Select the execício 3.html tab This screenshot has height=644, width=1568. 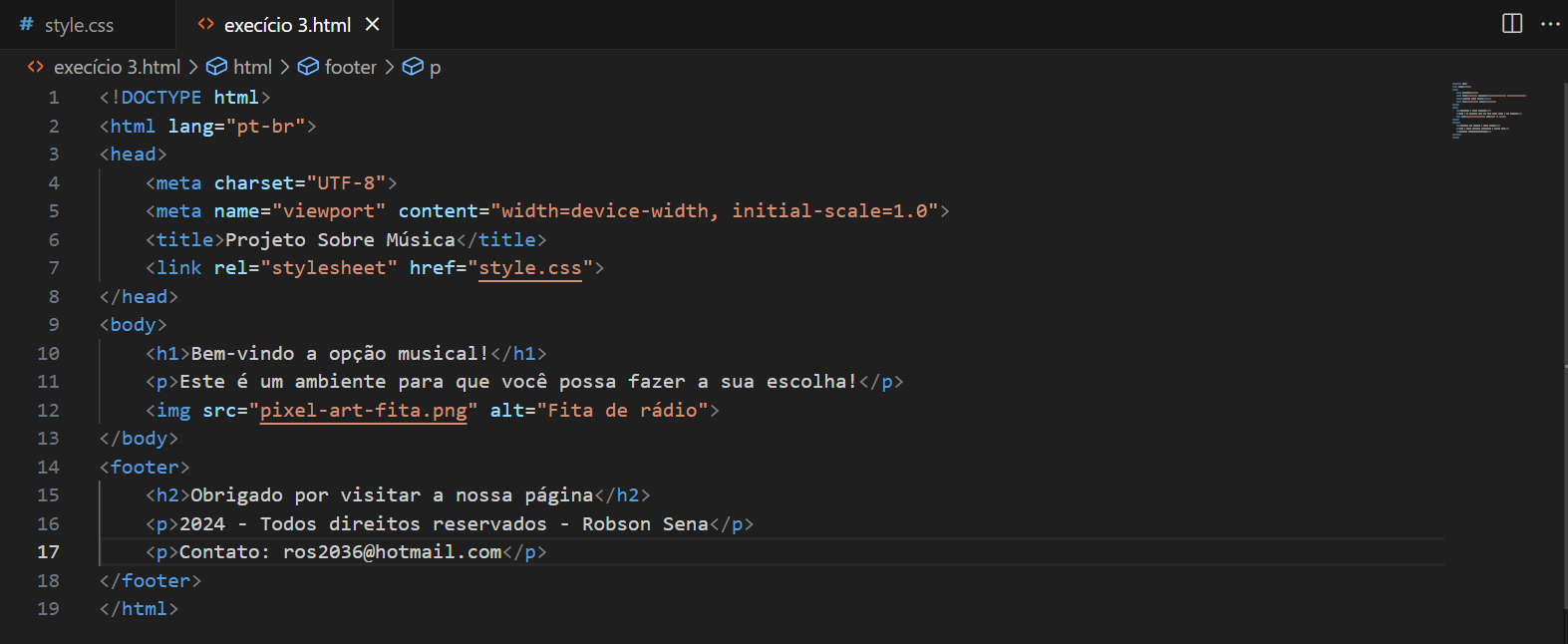tap(287, 25)
